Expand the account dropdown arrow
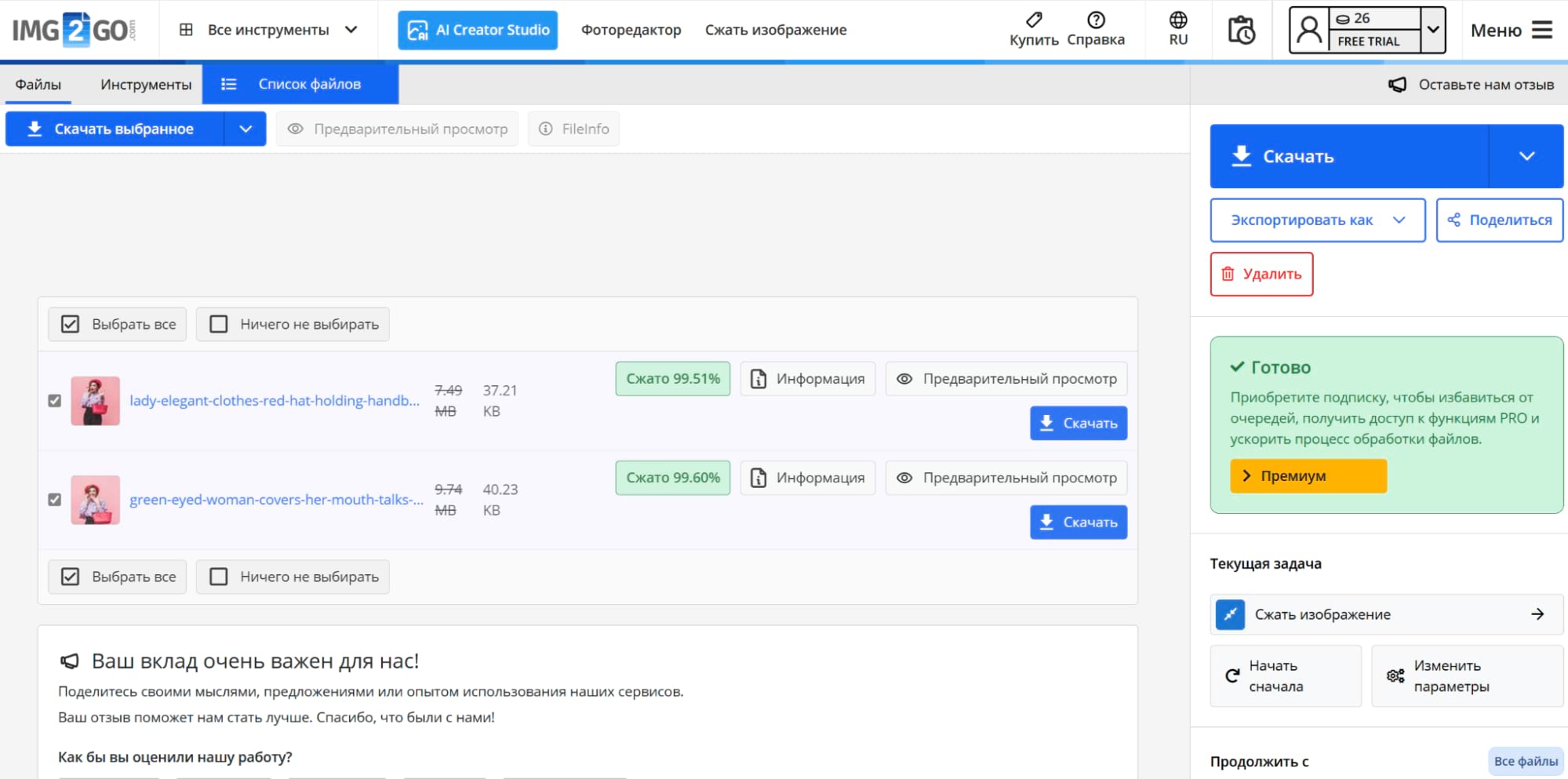 [x=1433, y=30]
